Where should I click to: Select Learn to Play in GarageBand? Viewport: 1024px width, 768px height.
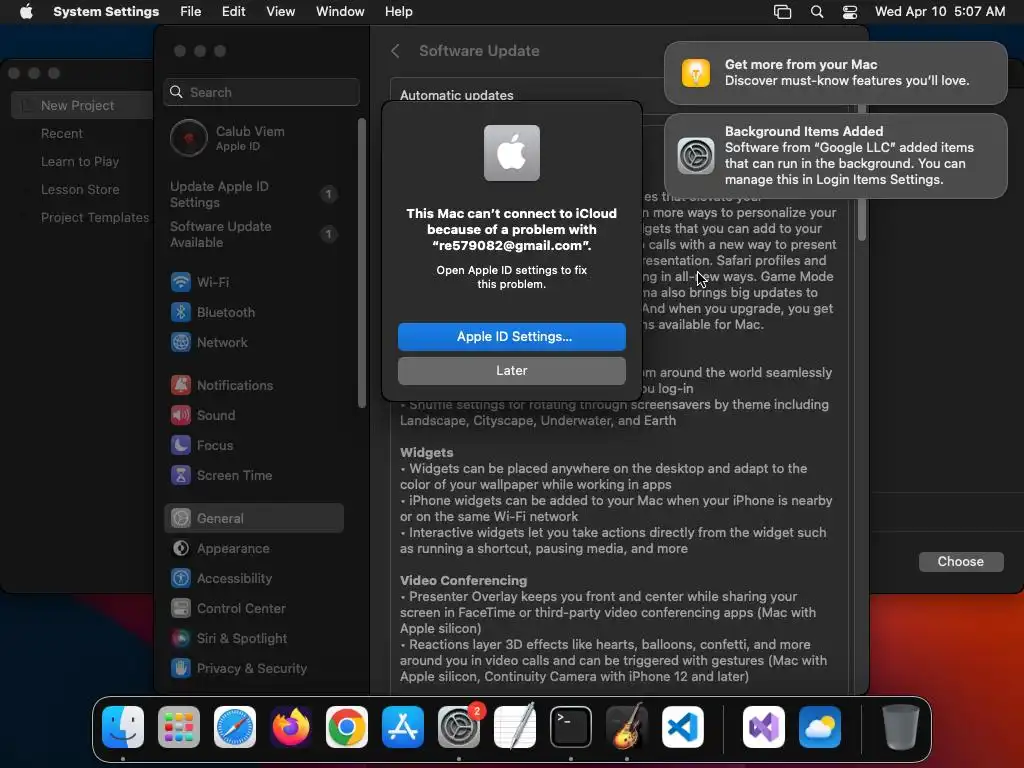coord(80,161)
